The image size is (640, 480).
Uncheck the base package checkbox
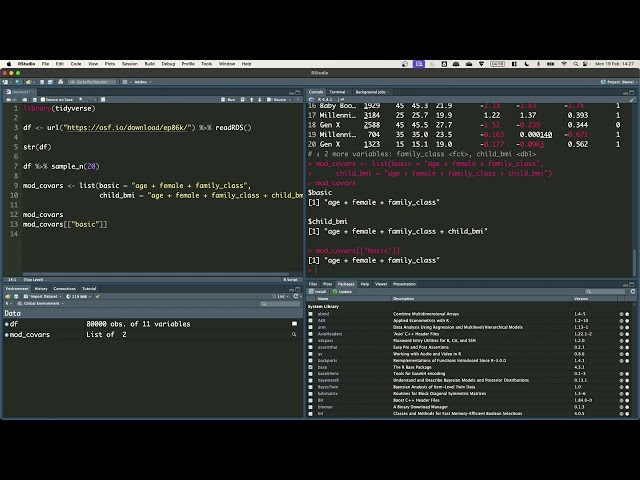pos(311,367)
